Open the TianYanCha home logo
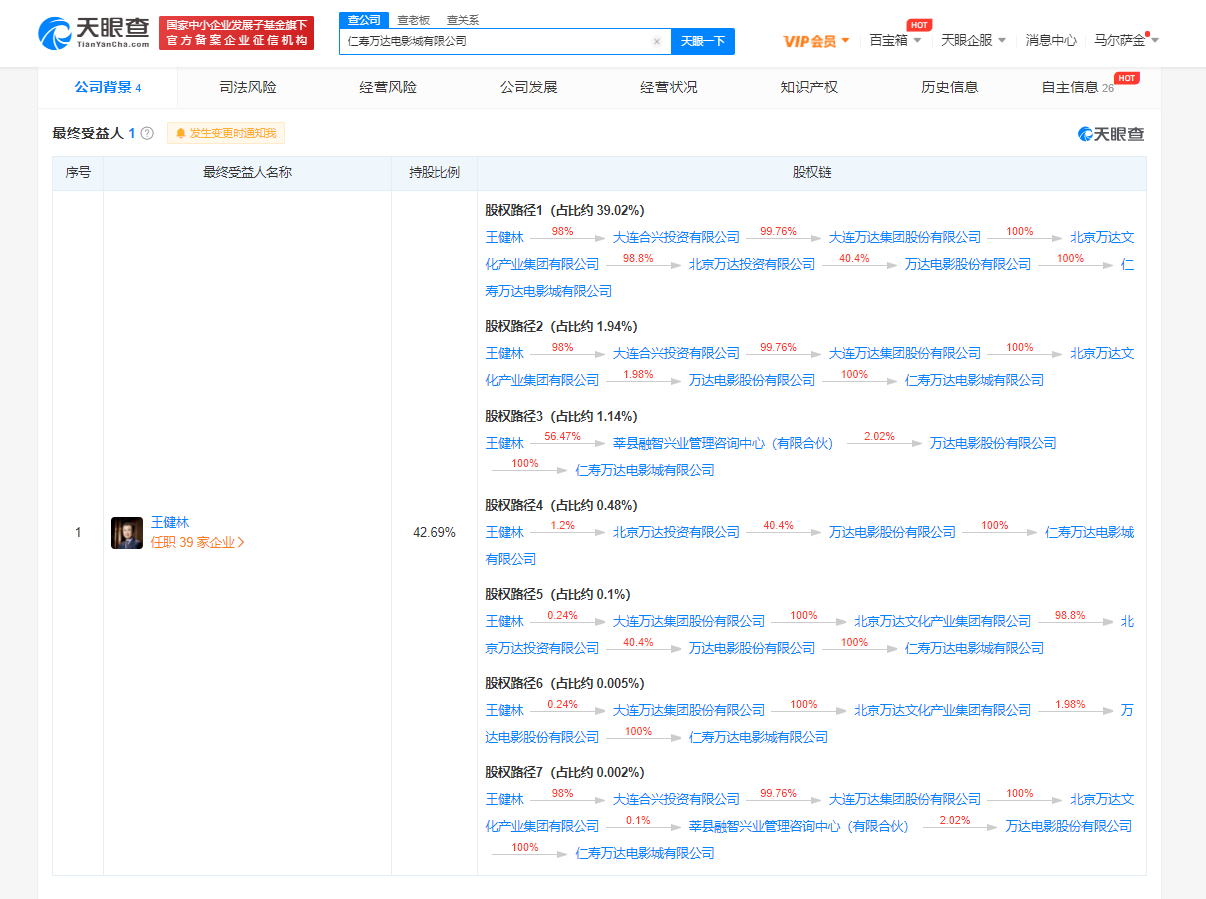Image resolution: width=1206 pixels, height=899 pixels. [x=93, y=33]
